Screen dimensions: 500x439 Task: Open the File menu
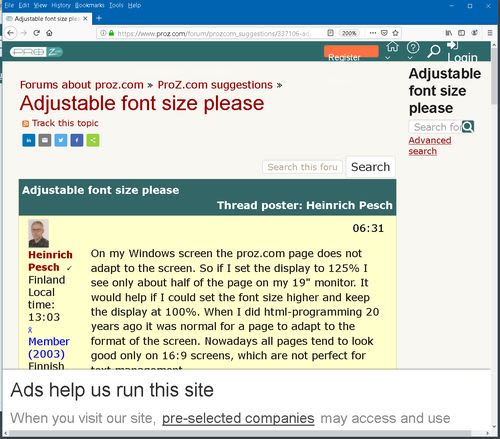(9, 5)
